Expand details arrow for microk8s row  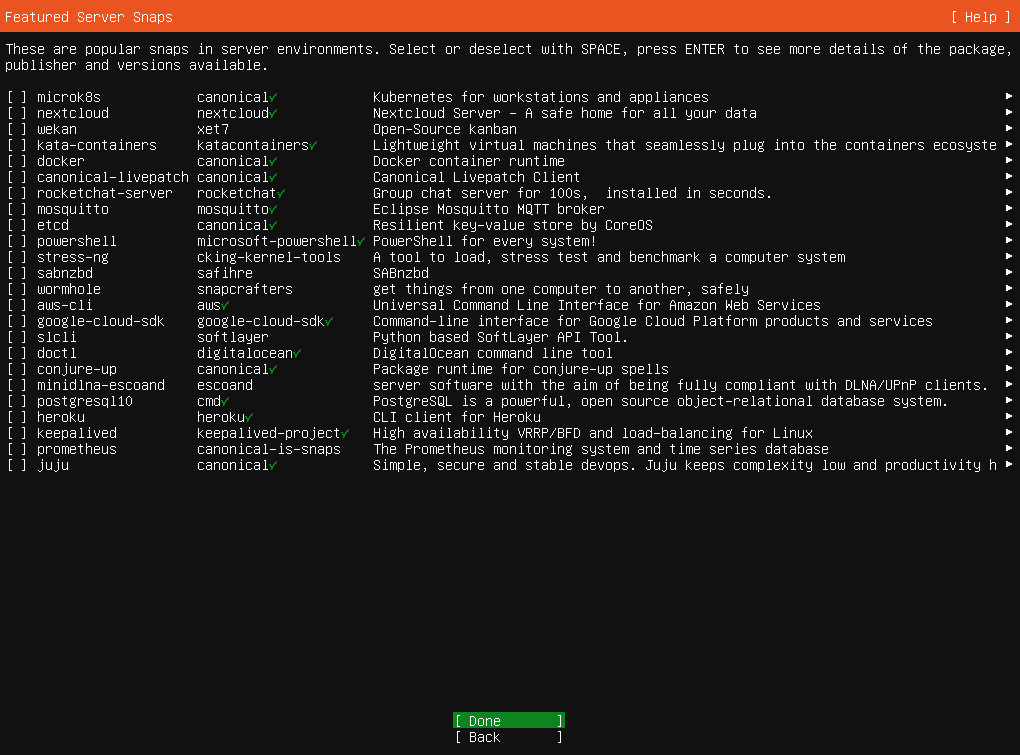point(1009,96)
